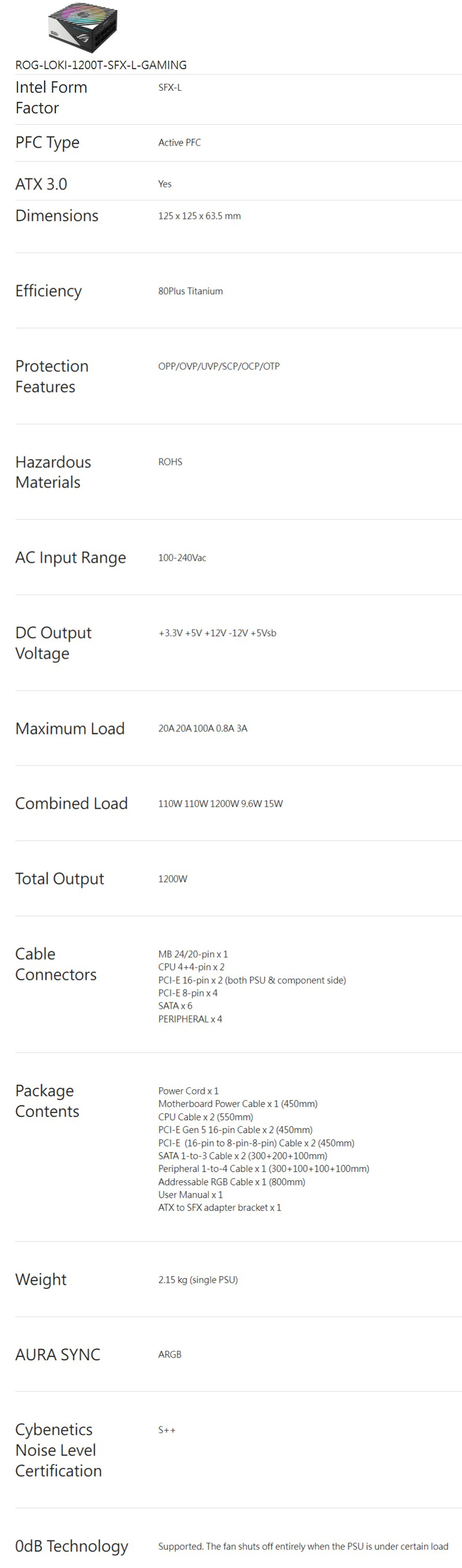Image resolution: width=462 pixels, height=1568 pixels.
Task: Click the Active PFC value
Action: click(180, 143)
